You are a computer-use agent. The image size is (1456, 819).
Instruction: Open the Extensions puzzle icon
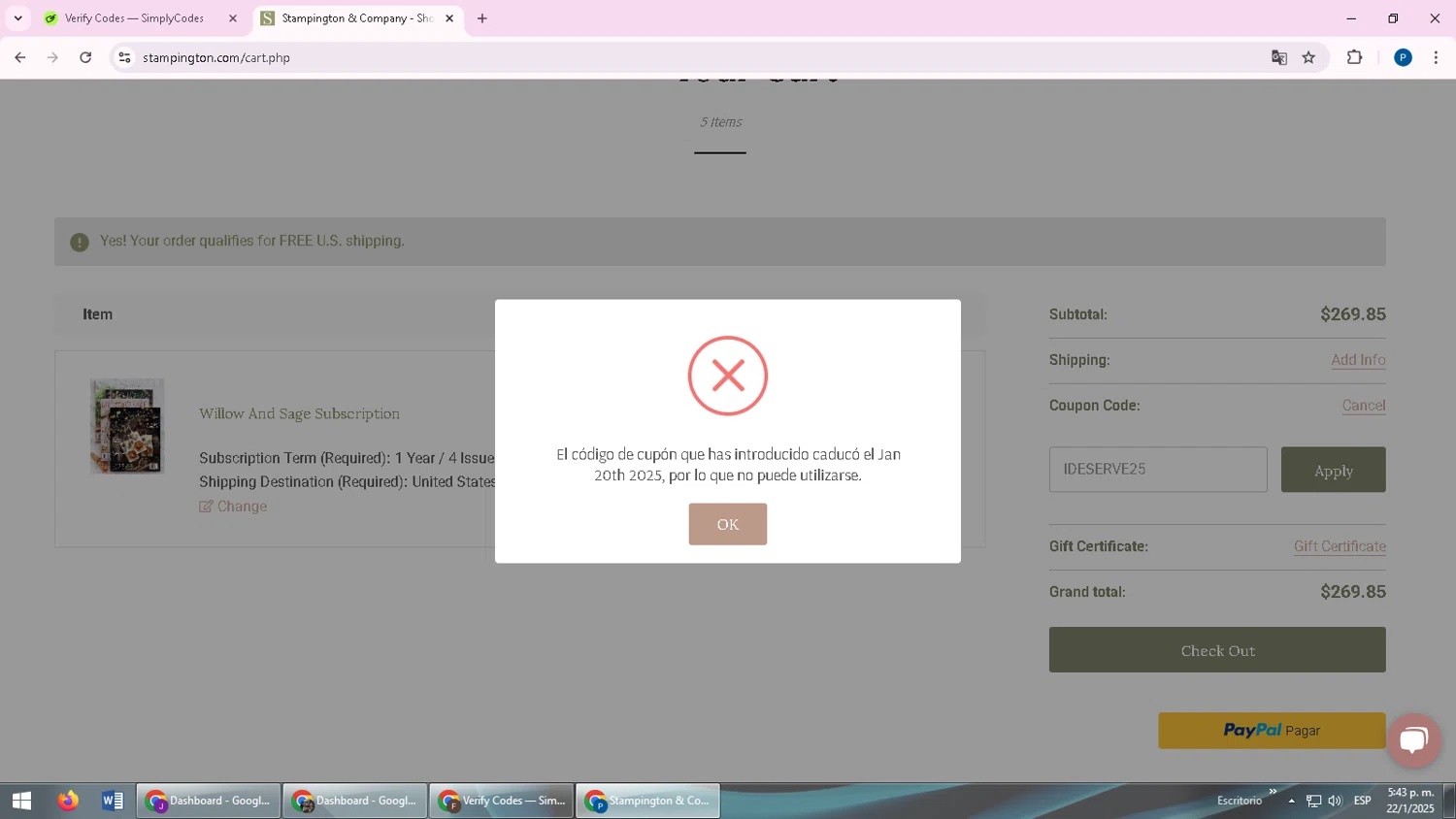[x=1355, y=57]
